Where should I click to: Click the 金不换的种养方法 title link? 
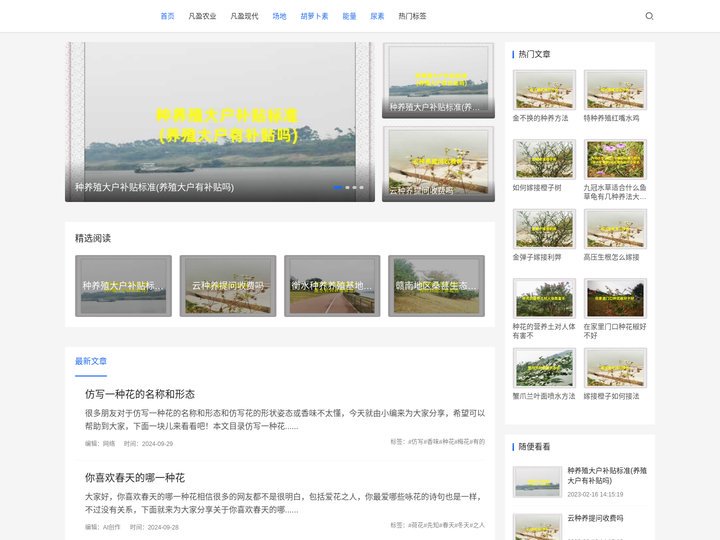pyautogui.click(x=540, y=118)
